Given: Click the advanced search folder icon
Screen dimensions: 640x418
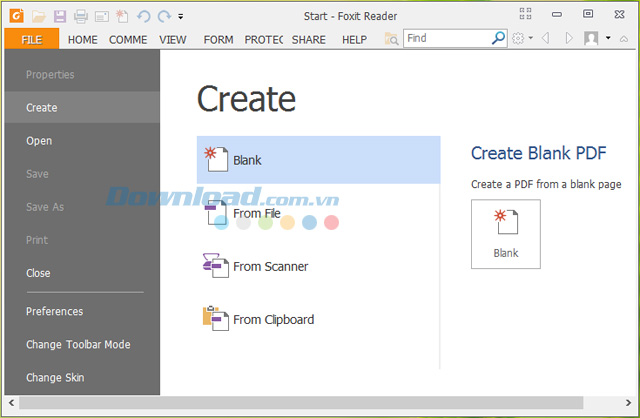Looking at the screenshot, I should coord(391,39).
